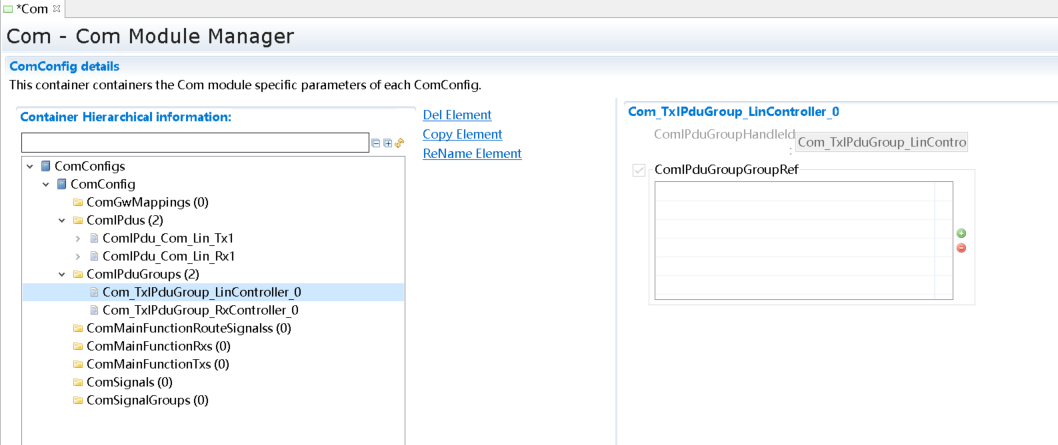The width and height of the screenshot is (1058, 445).
Task: Click the Del Element link
Action: pyautogui.click(x=457, y=115)
